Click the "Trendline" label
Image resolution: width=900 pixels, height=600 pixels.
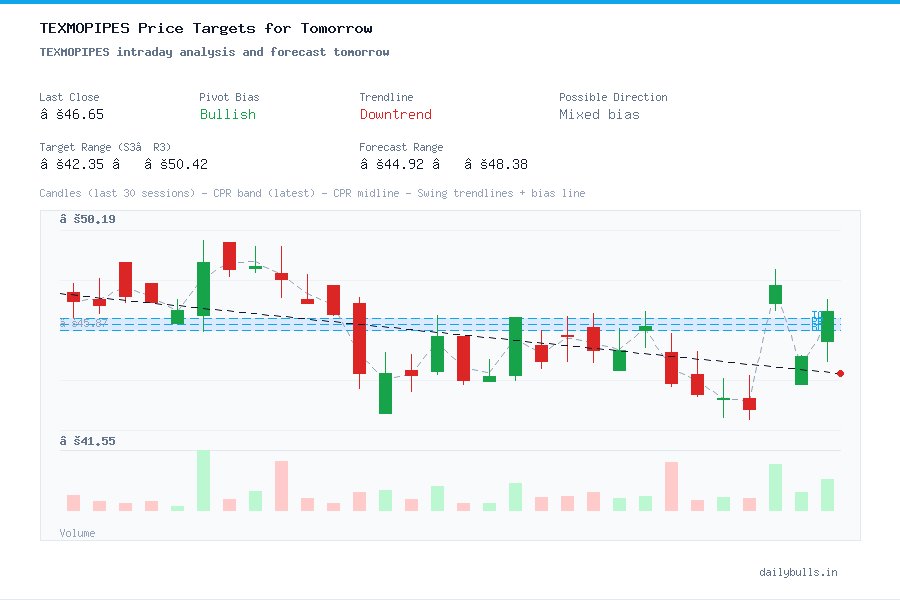pos(386,97)
